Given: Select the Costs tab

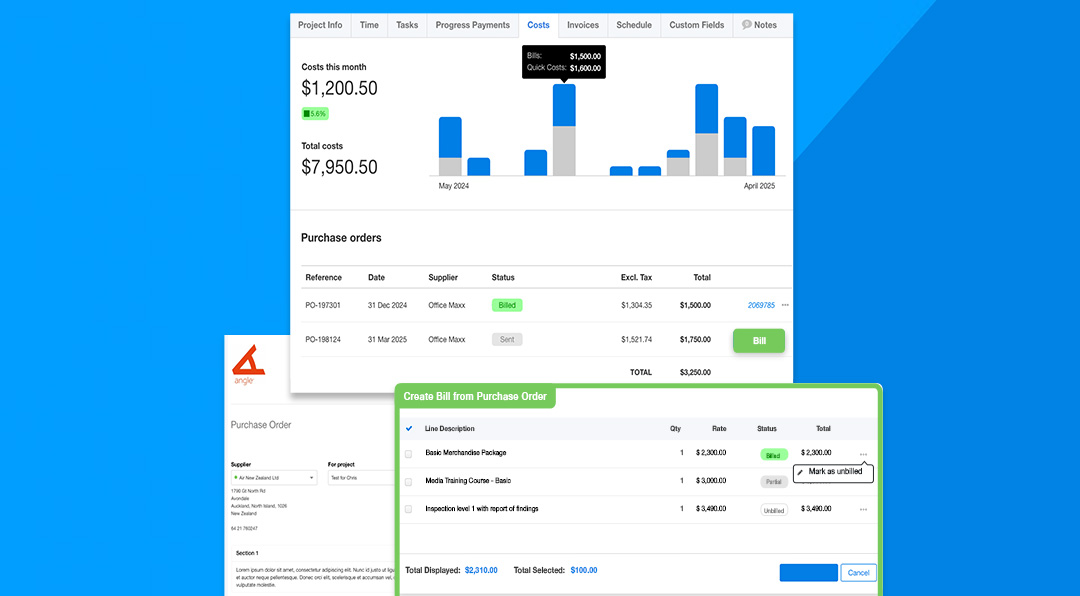Looking at the screenshot, I should tap(539, 25).
